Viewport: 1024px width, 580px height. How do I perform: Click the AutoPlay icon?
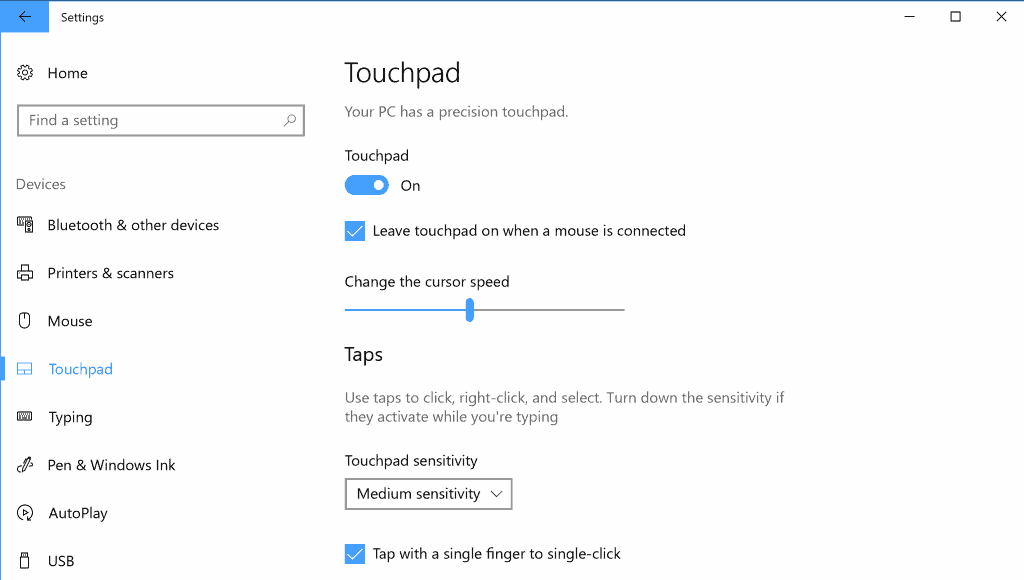coord(25,513)
